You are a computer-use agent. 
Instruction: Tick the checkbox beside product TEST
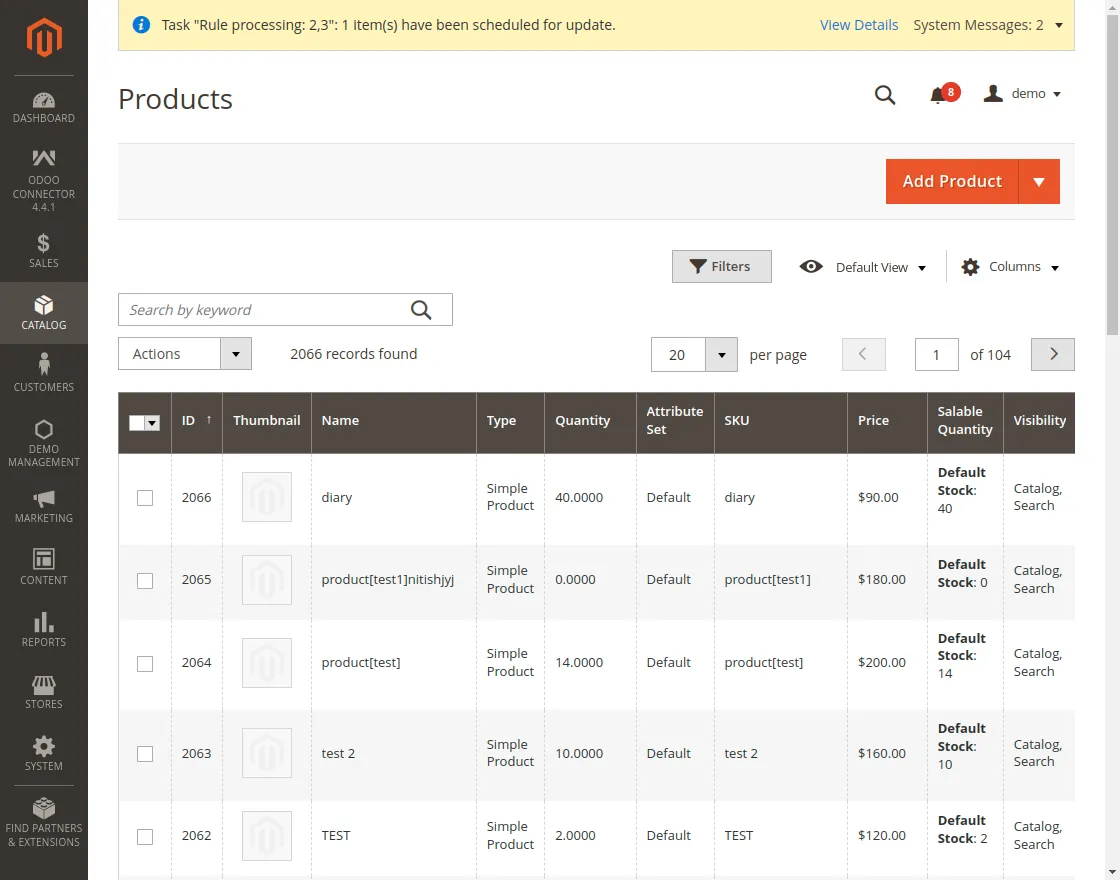tap(144, 836)
